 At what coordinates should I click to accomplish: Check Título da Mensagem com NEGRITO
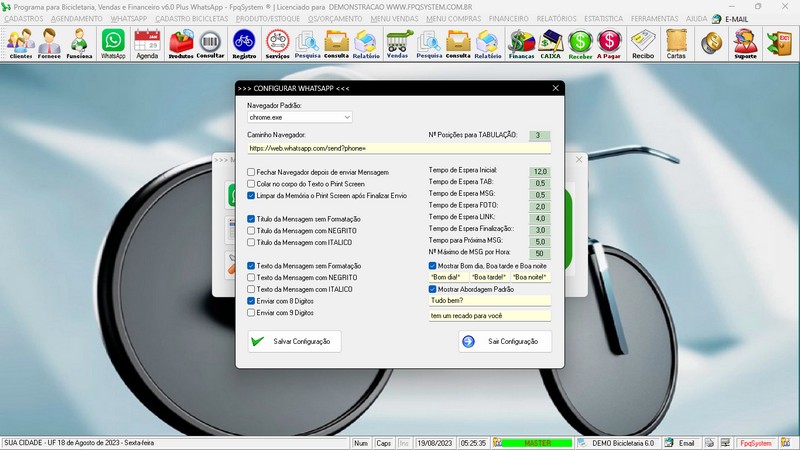pyautogui.click(x=252, y=230)
